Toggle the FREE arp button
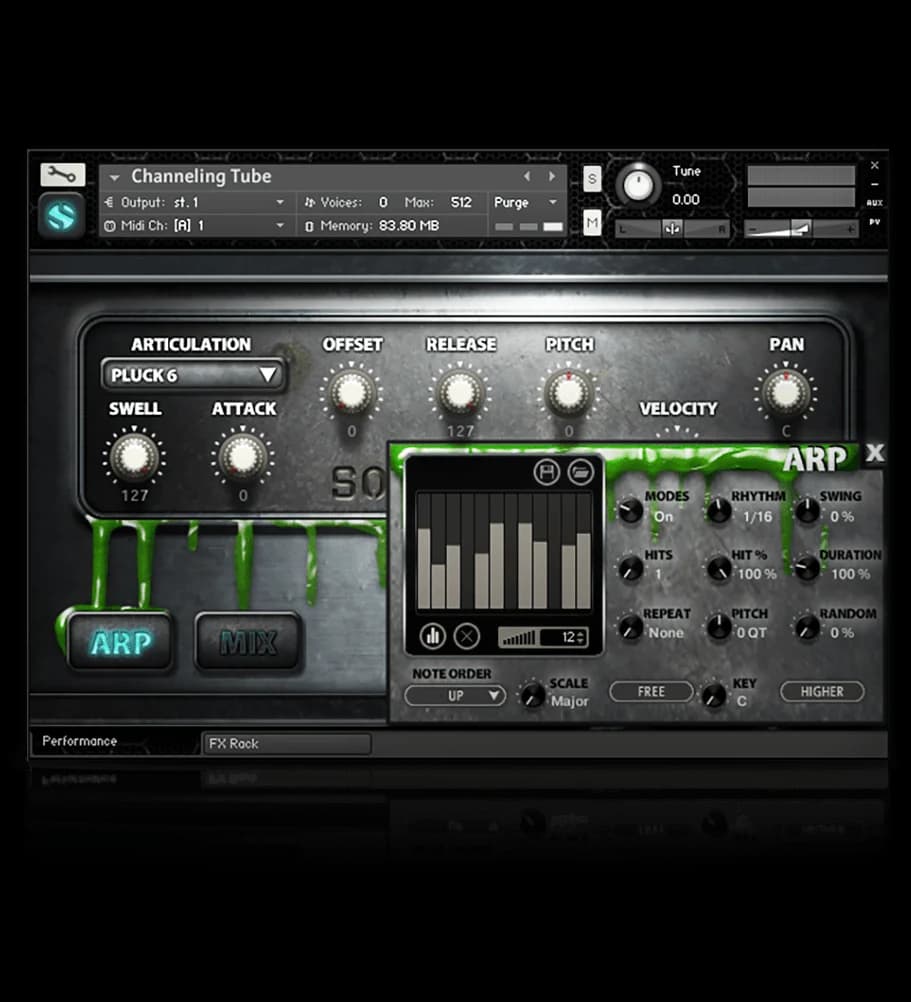 click(x=651, y=691)
